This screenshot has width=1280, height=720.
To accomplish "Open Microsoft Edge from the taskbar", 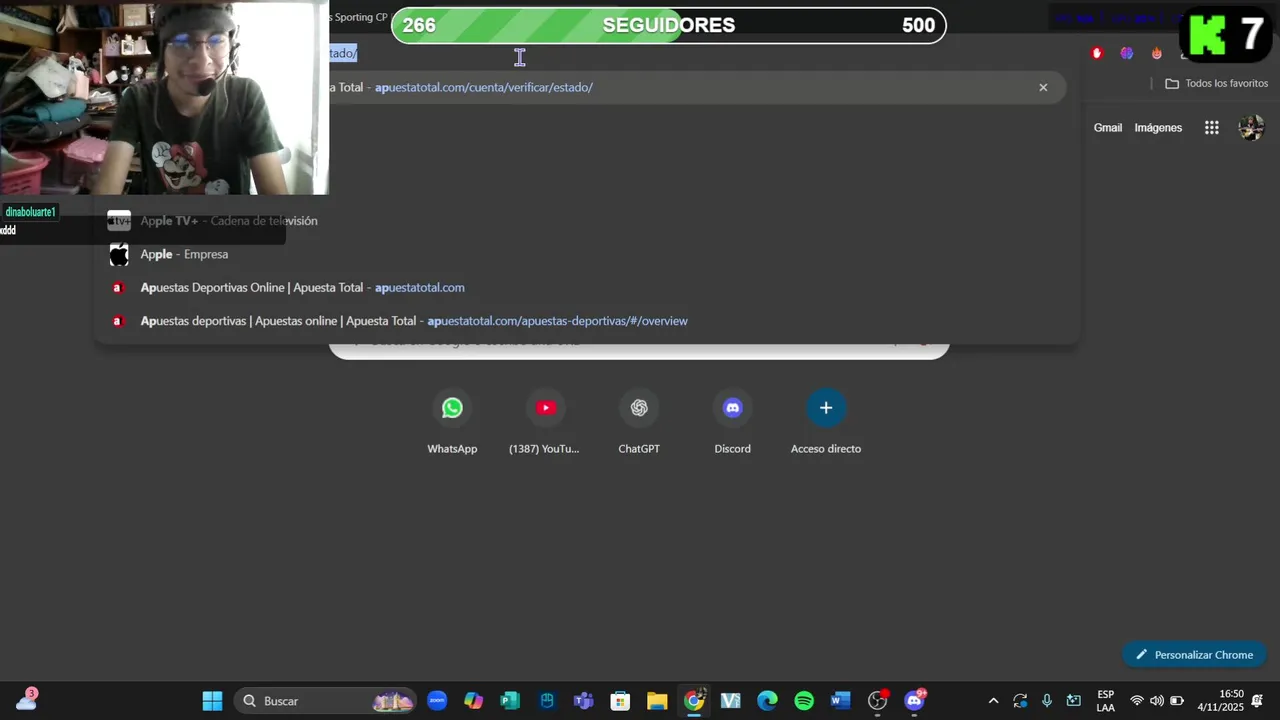I will tap(767, 701).
